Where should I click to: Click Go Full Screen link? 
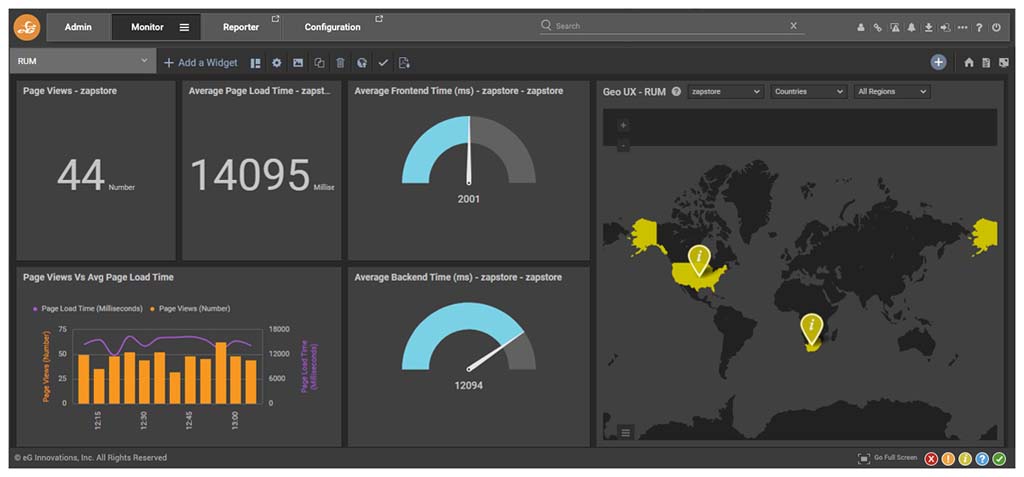tap(887, 458)
